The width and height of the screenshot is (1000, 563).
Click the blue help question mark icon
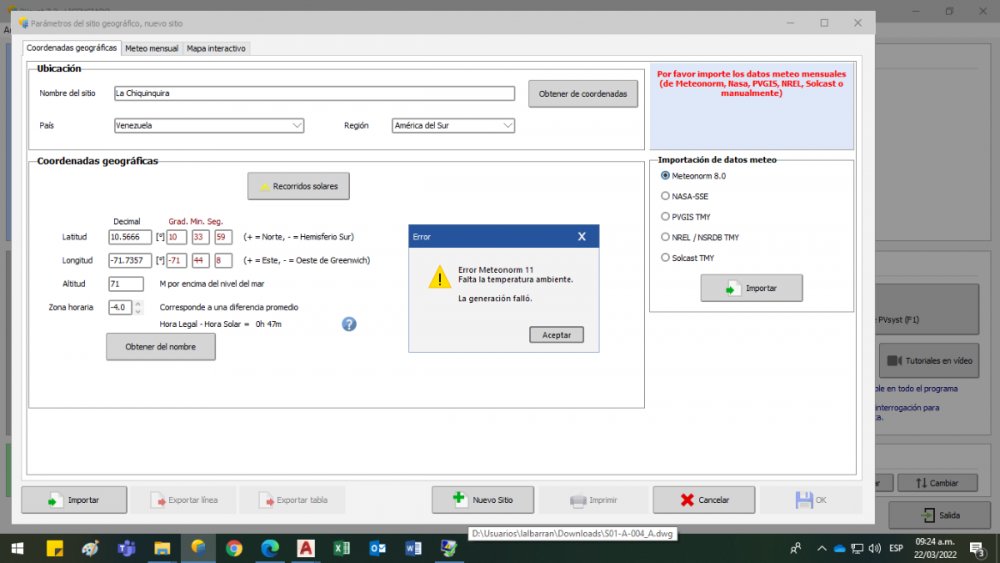pos(349,324)
